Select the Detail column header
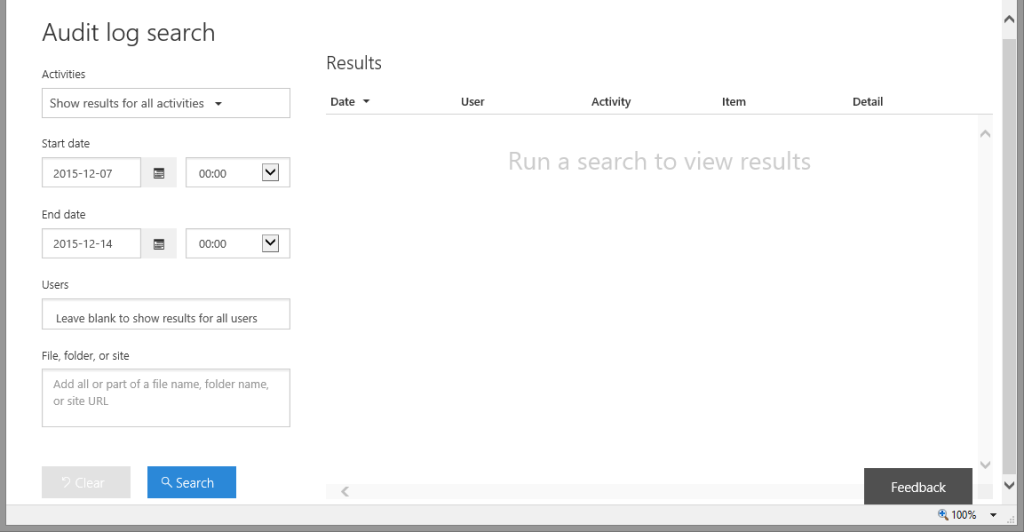The image size is (1024, 532). [x=867, y=102]
